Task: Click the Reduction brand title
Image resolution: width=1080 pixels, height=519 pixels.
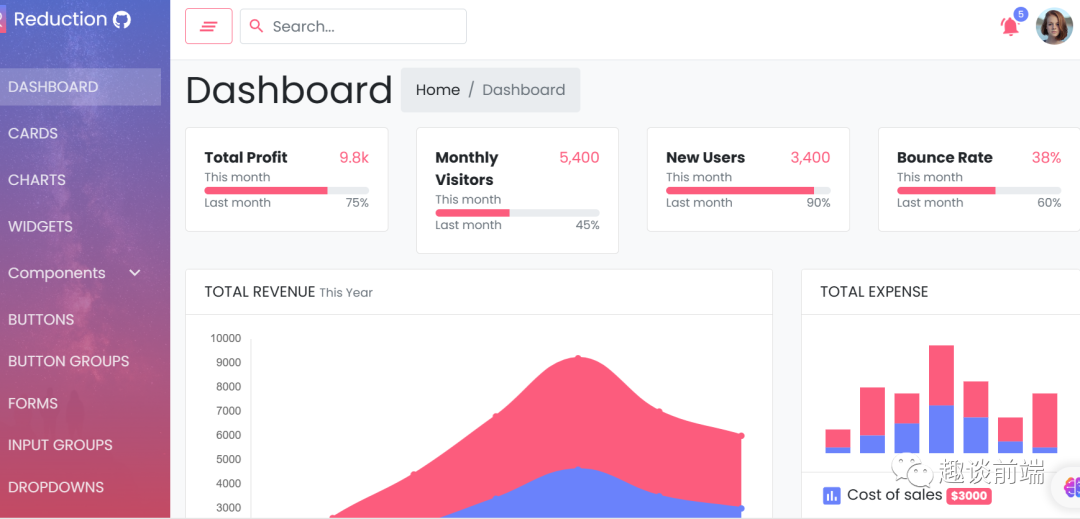Action: point(61,19)
